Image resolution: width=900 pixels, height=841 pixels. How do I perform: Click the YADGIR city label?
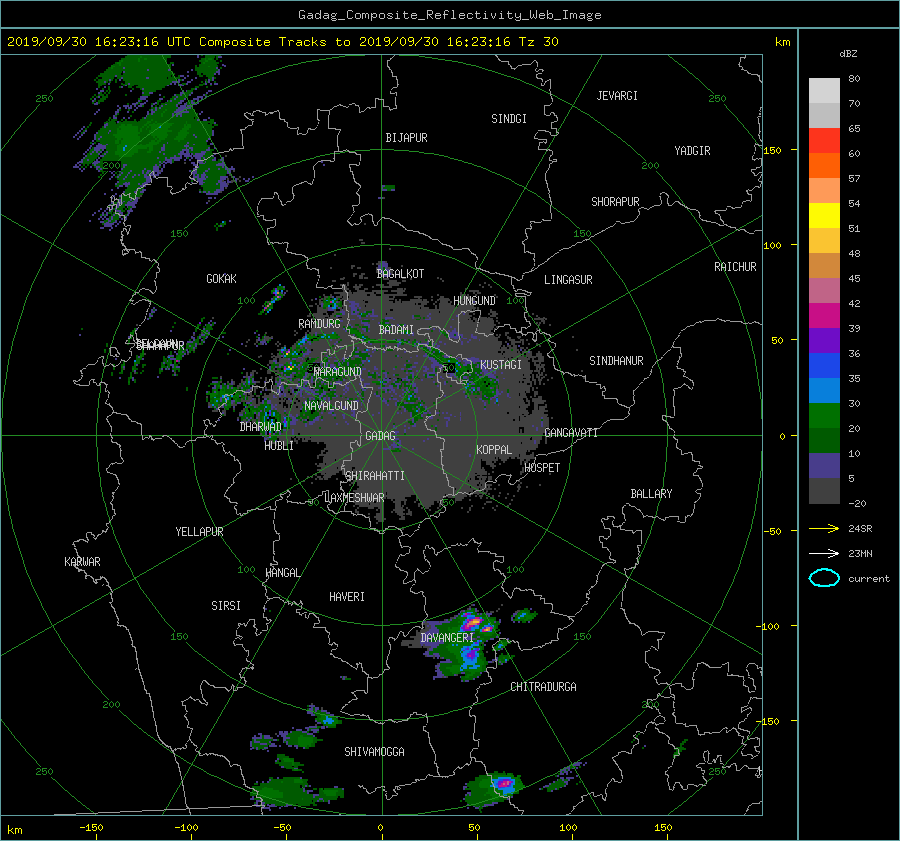pyautogui.click(x=692, y=151)
